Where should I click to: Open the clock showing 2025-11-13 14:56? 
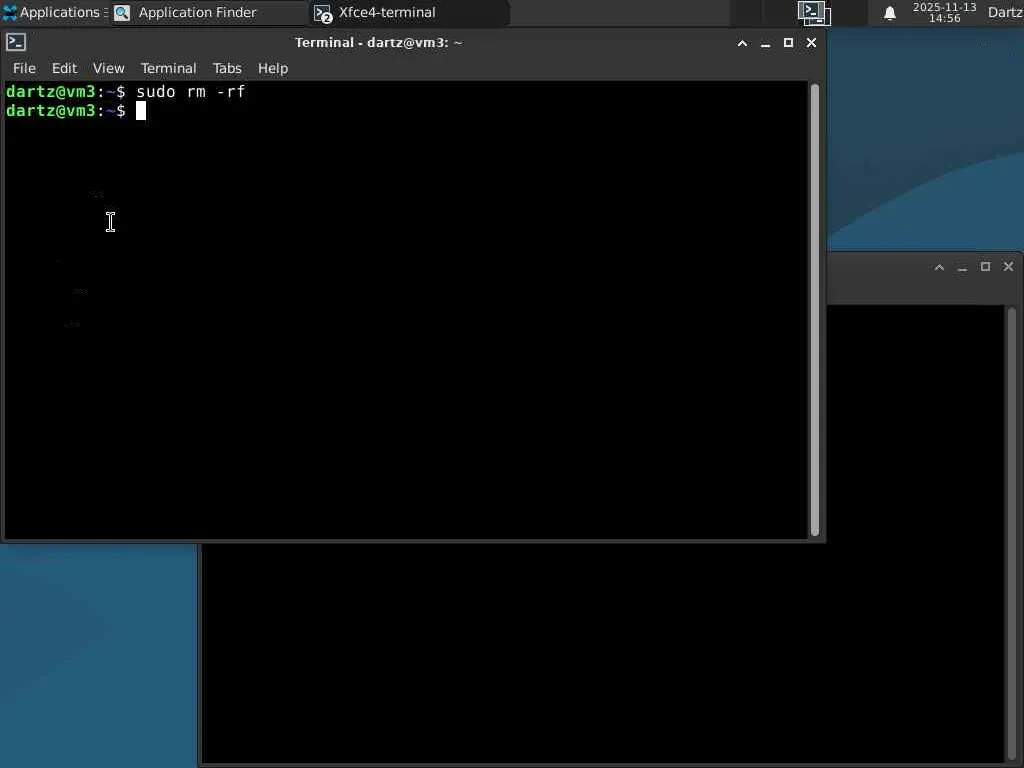[944, 12]
